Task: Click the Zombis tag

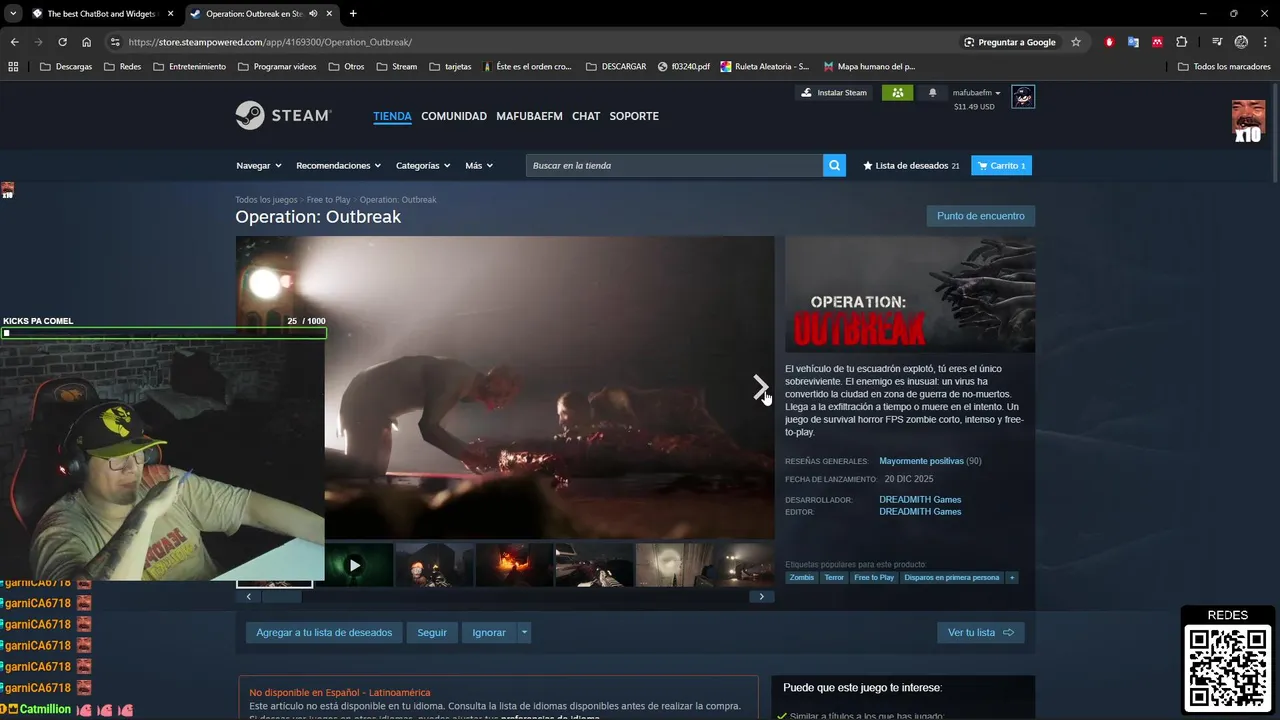Action: [x=802, y=577]
